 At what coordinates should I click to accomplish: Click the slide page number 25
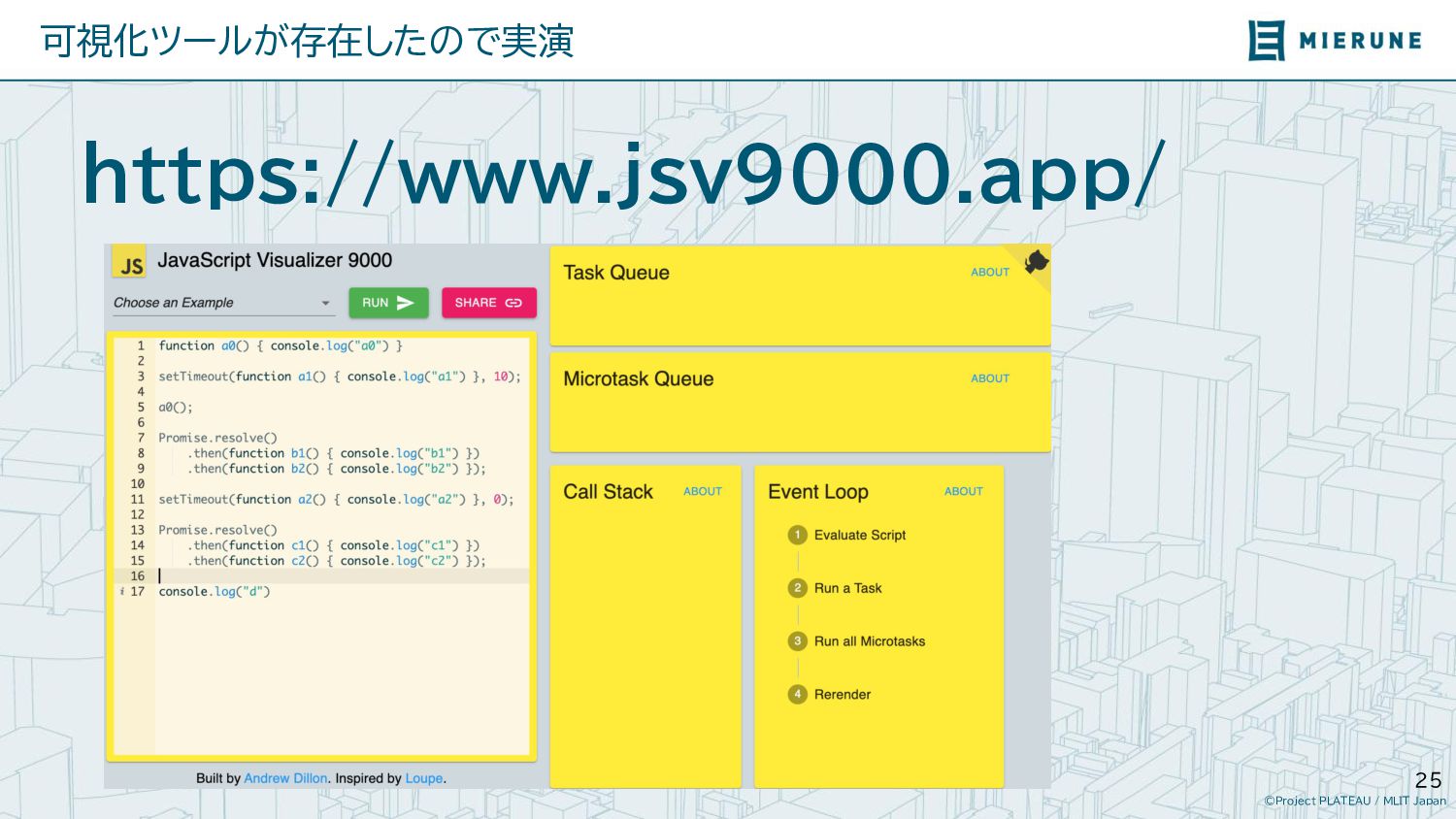1428,780
